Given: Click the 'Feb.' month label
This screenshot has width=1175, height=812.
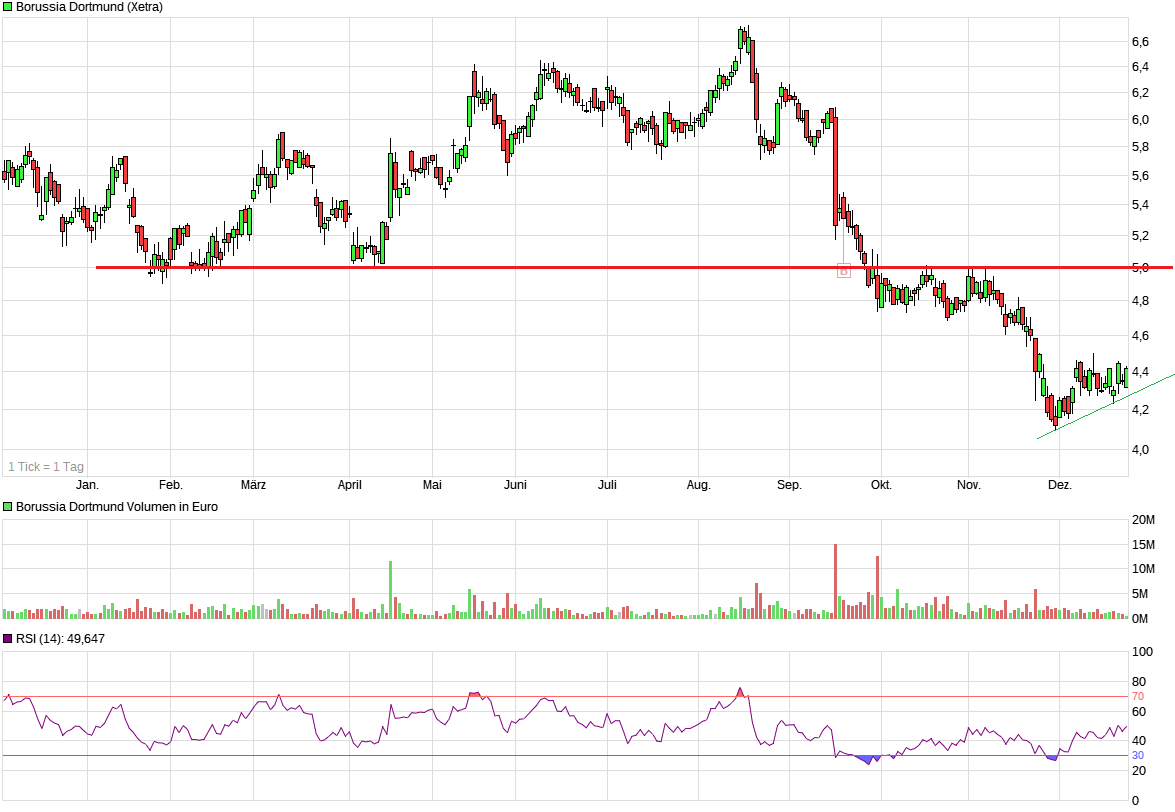Looking at the screenshot, I should point(171,485).
